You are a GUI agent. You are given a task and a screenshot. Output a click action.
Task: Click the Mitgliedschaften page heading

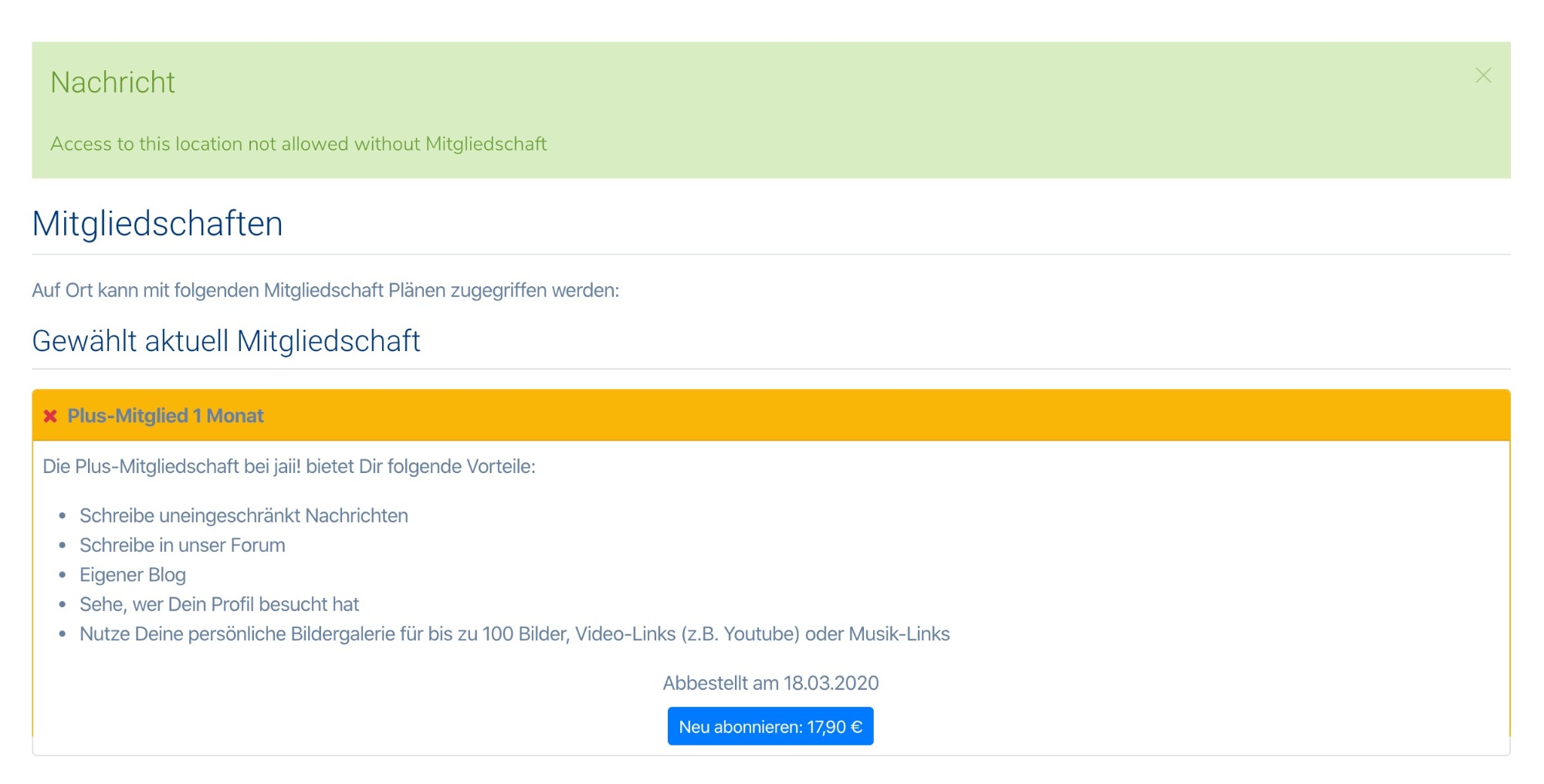(x=157, y=224)
